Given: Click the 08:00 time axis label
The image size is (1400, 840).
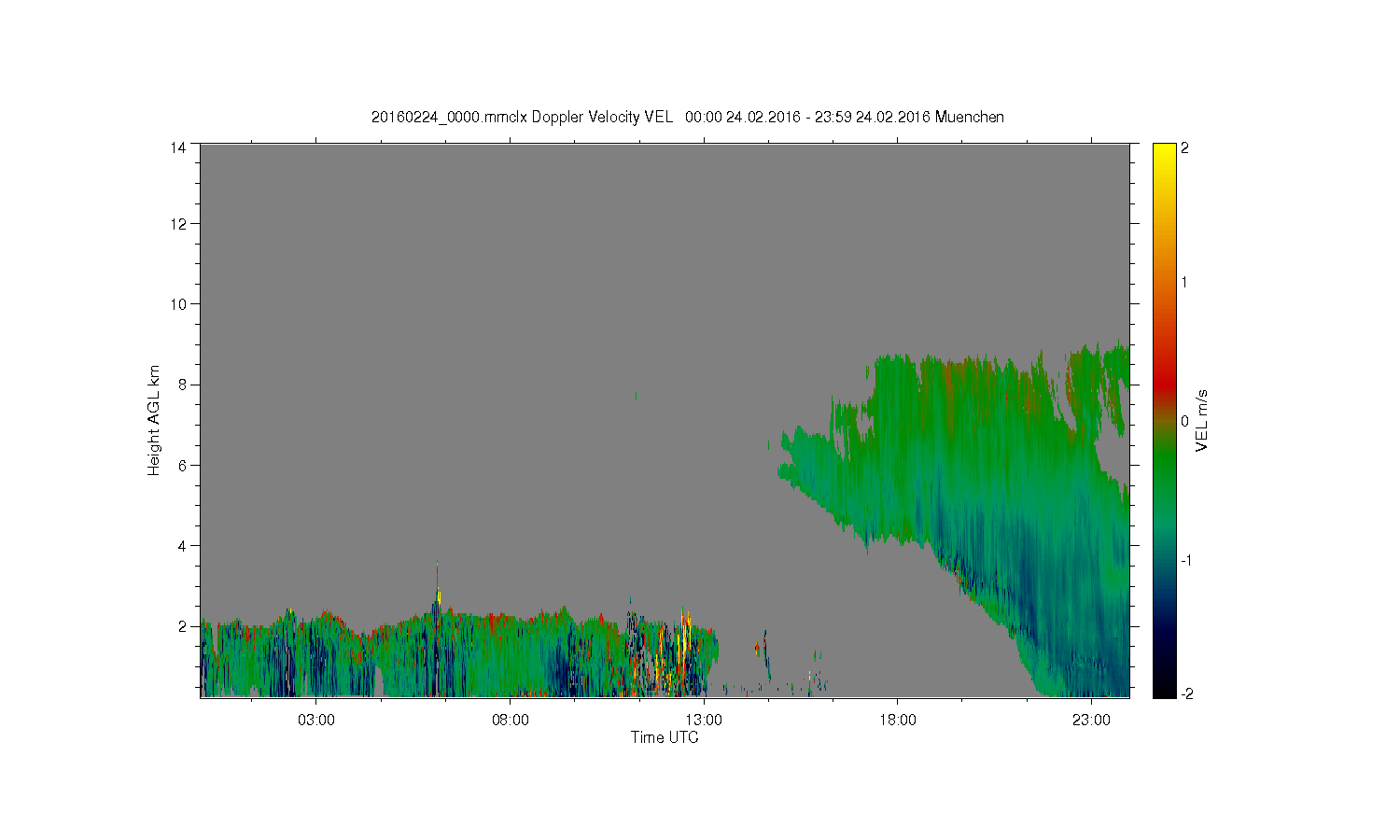Looking at the screenshot, I should tap(511, 720).
